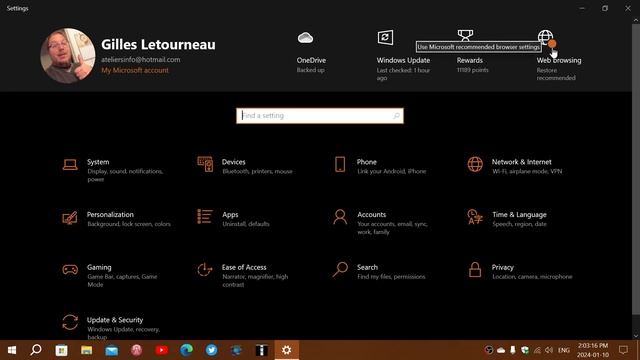Click the ateliersinfo@hotmail.com email text
The width and height of the screenshot is (640, 360).
(x=141, y=60)
